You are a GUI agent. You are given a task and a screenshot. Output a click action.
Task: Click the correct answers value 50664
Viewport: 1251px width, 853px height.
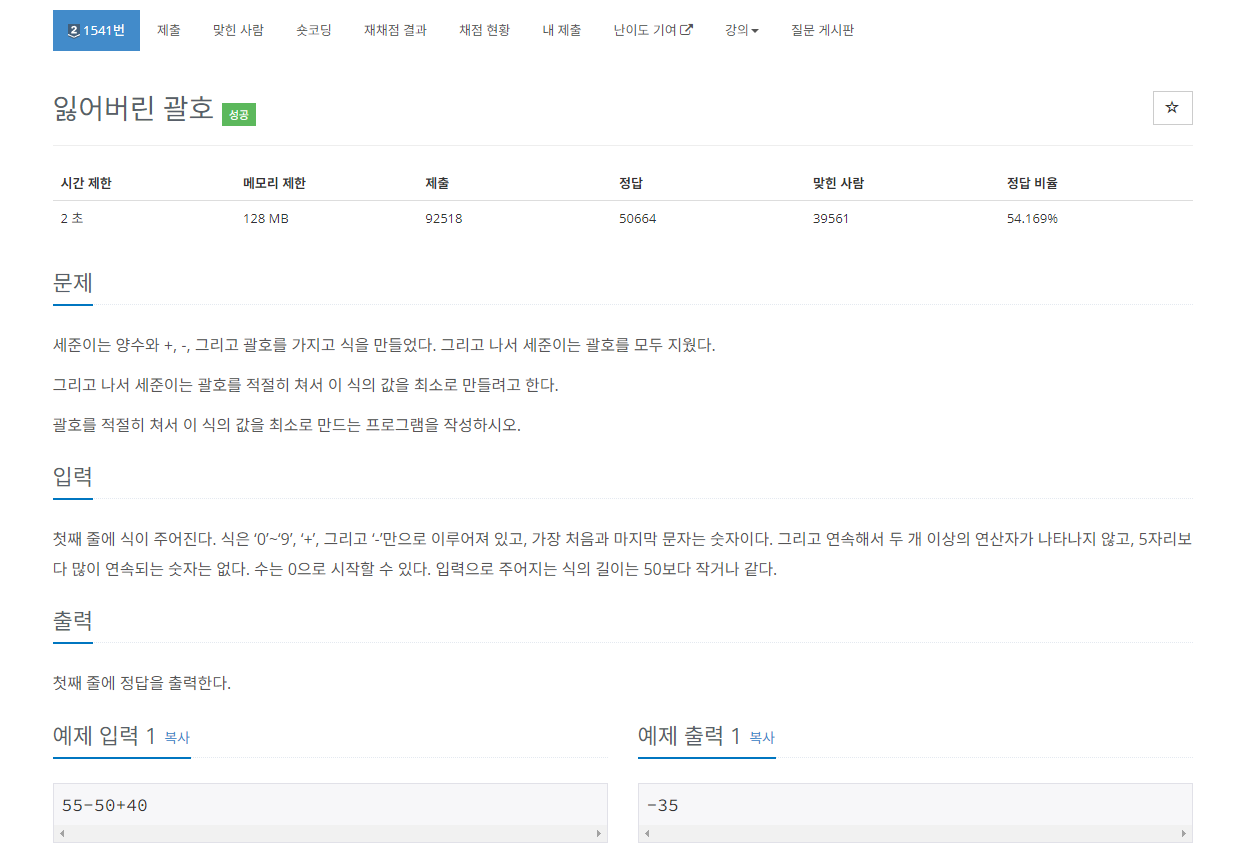pos(638,218)
